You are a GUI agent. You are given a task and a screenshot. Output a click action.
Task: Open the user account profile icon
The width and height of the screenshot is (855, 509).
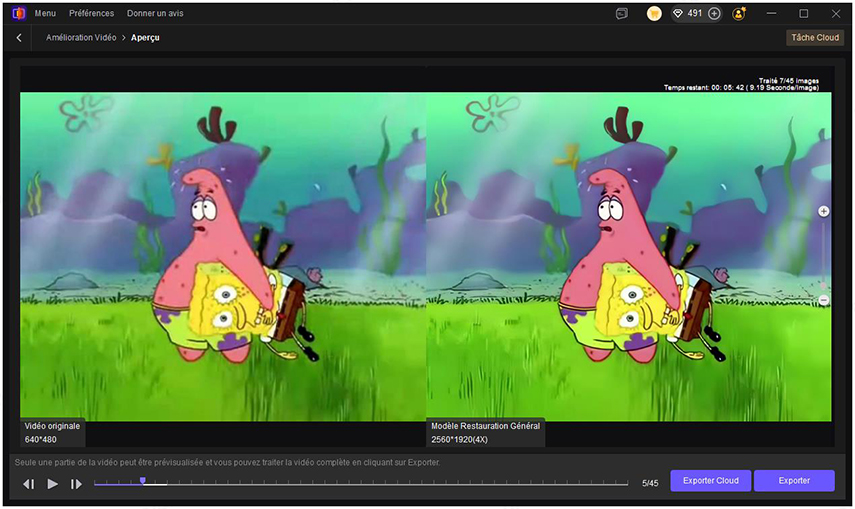739,14
